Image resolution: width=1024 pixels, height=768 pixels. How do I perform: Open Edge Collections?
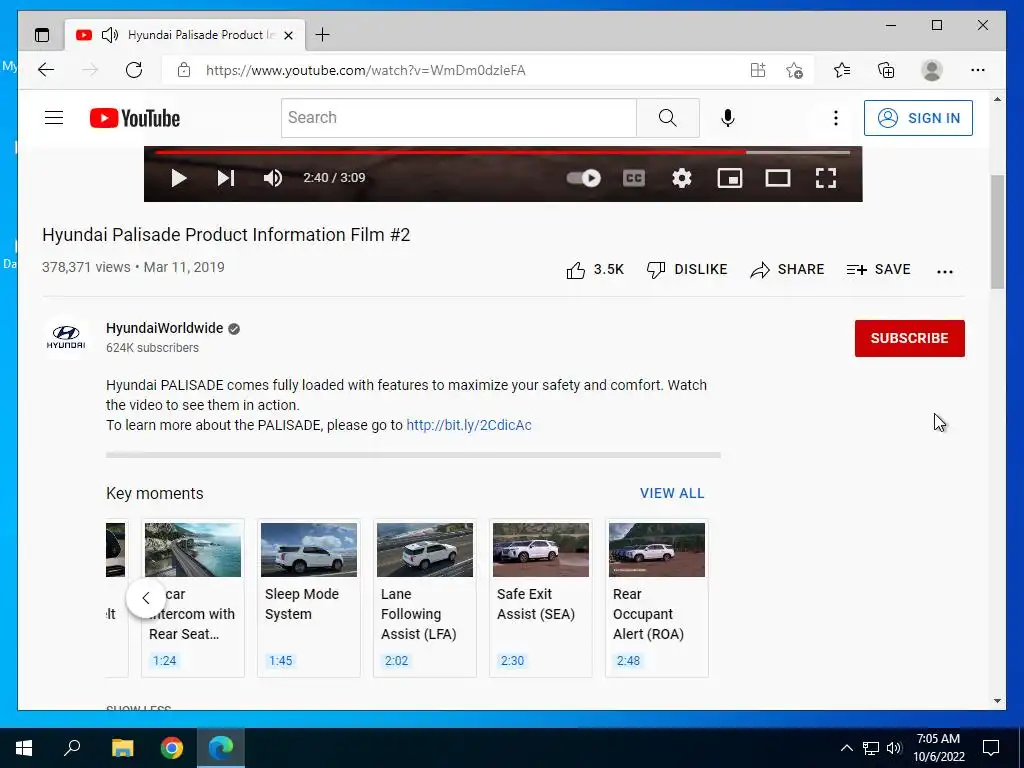(886, 70)
